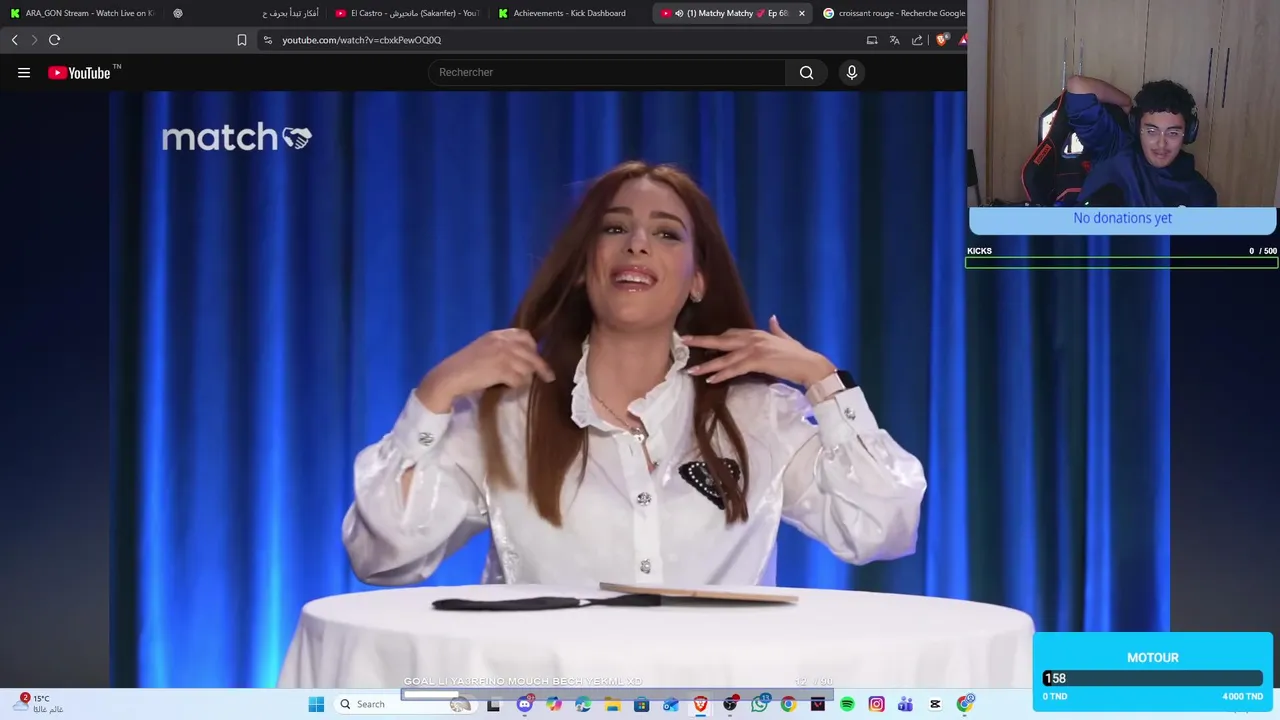Go back with the browser back arrow
This screenshot has height=720, width=1280.
[15, 40]
